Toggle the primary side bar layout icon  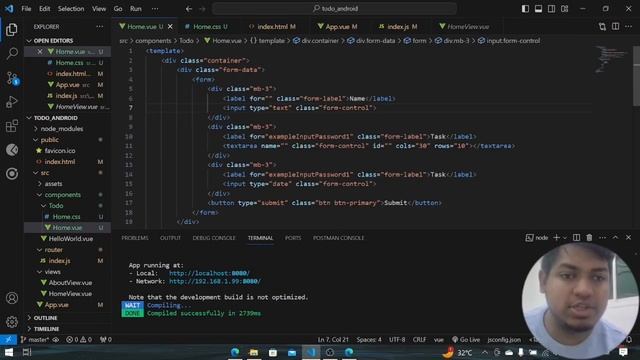(525, 9)
